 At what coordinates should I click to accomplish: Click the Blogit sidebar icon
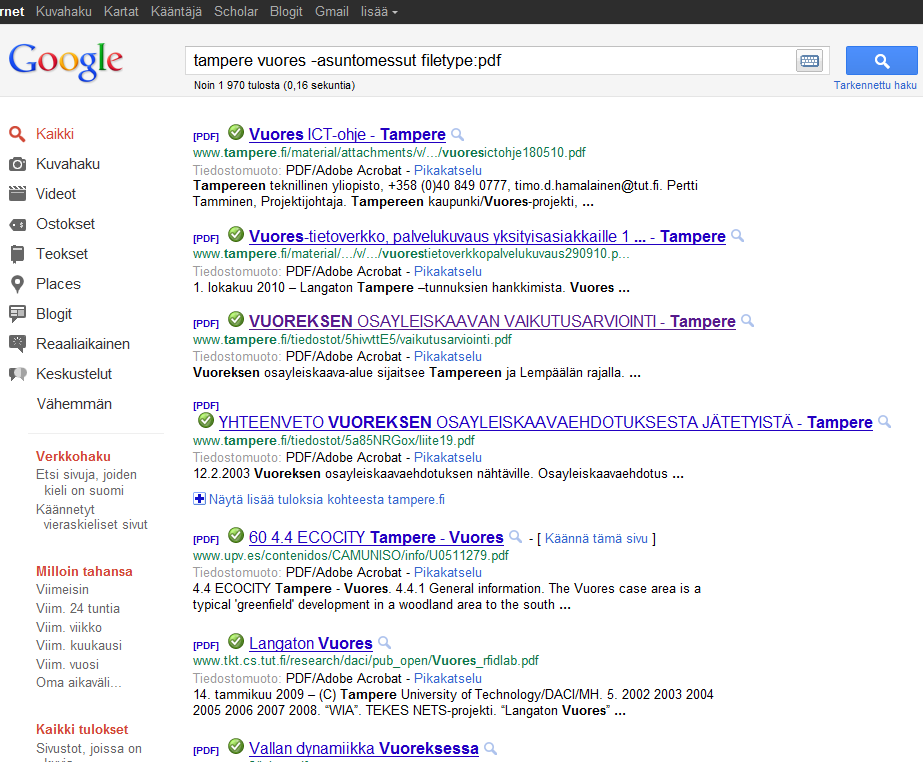(x=17, y=314)
